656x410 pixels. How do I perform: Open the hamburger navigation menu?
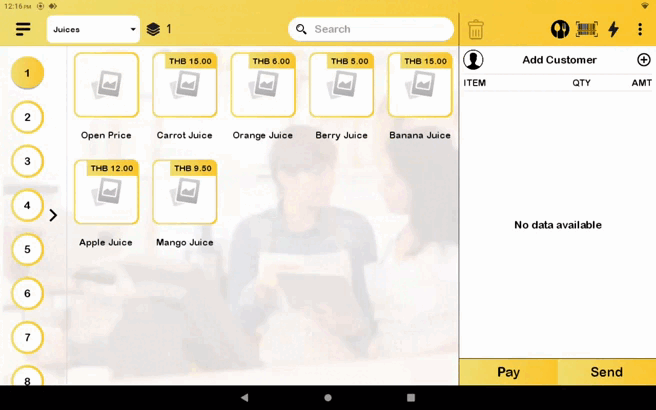pyautogui.click(x=23, y=30)
